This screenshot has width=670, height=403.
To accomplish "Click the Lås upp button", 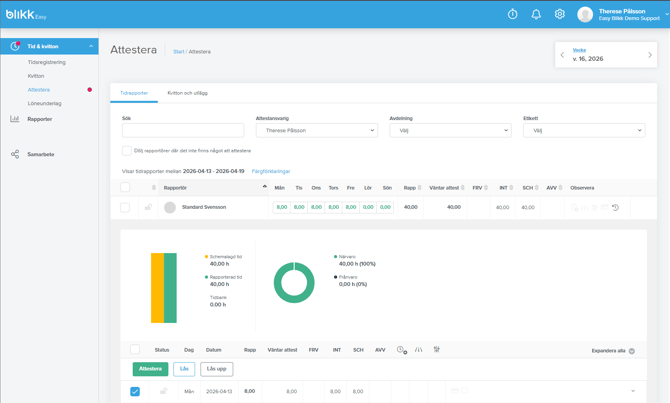I will coord(216,369).
